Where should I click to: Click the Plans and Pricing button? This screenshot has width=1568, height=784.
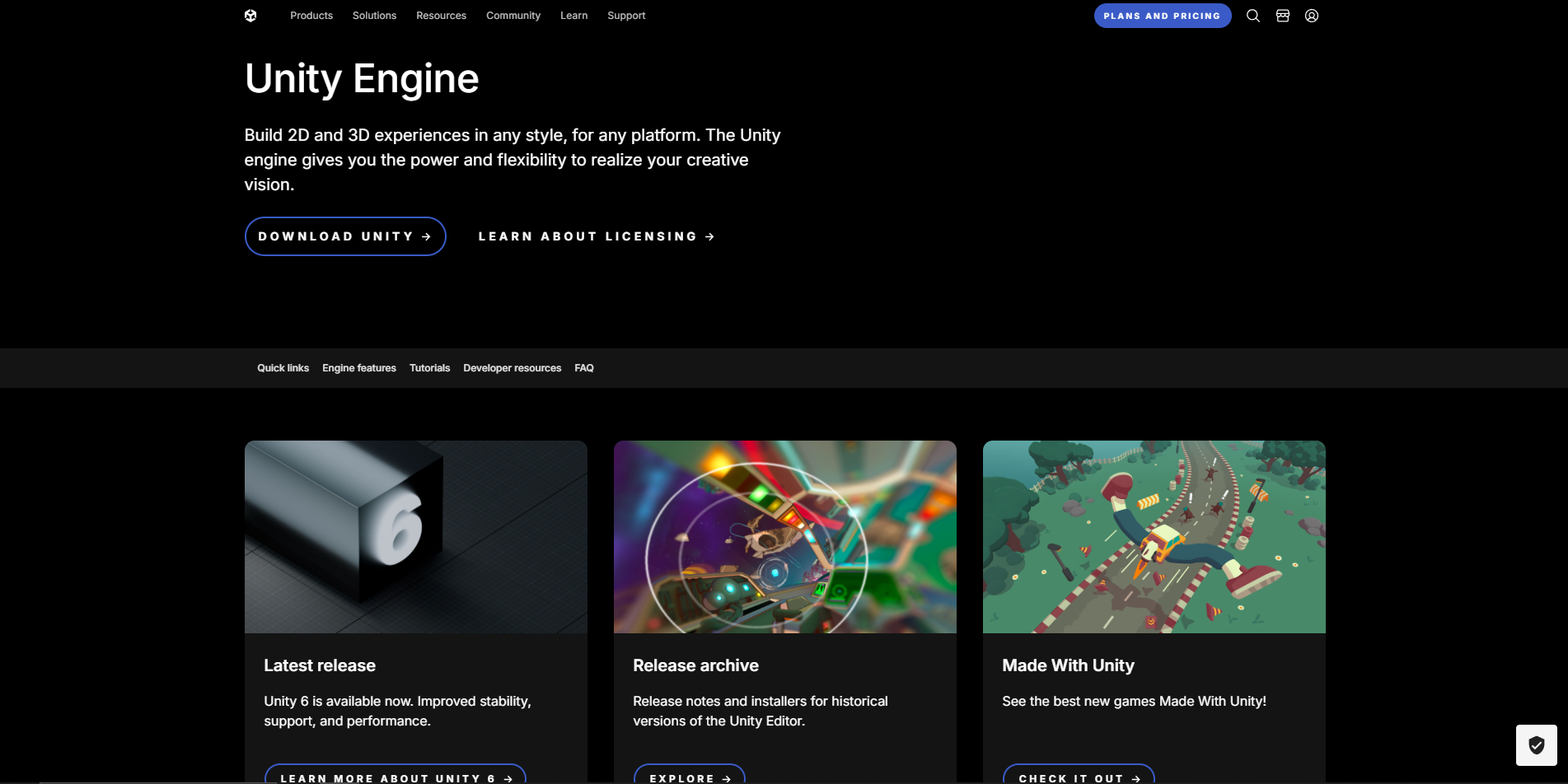(1163, 16)
